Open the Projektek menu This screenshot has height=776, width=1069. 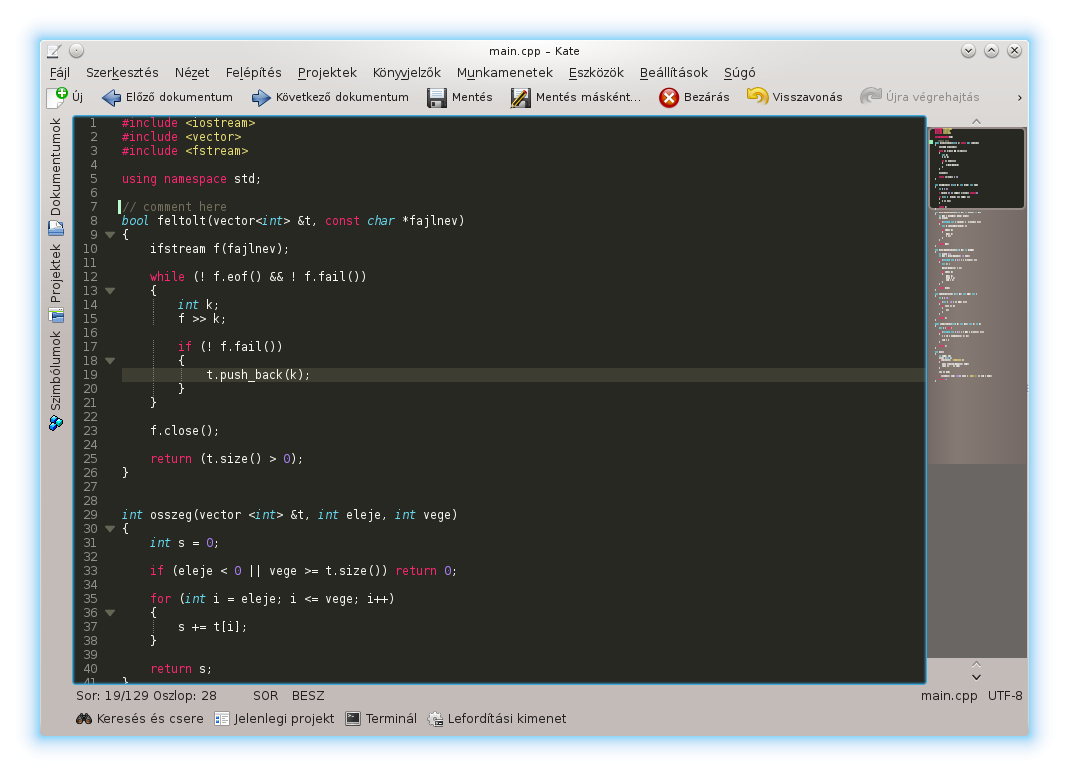[x=327, y=72]
